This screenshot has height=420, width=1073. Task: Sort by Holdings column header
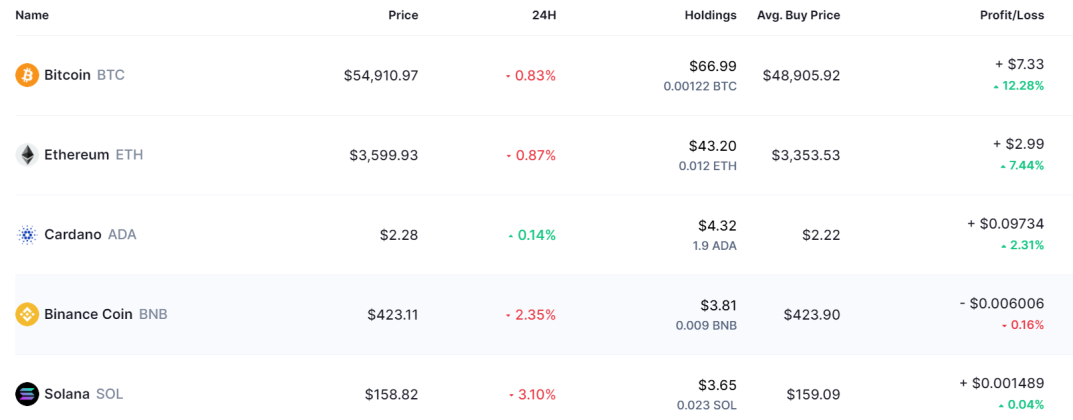[x=710, y=15]
